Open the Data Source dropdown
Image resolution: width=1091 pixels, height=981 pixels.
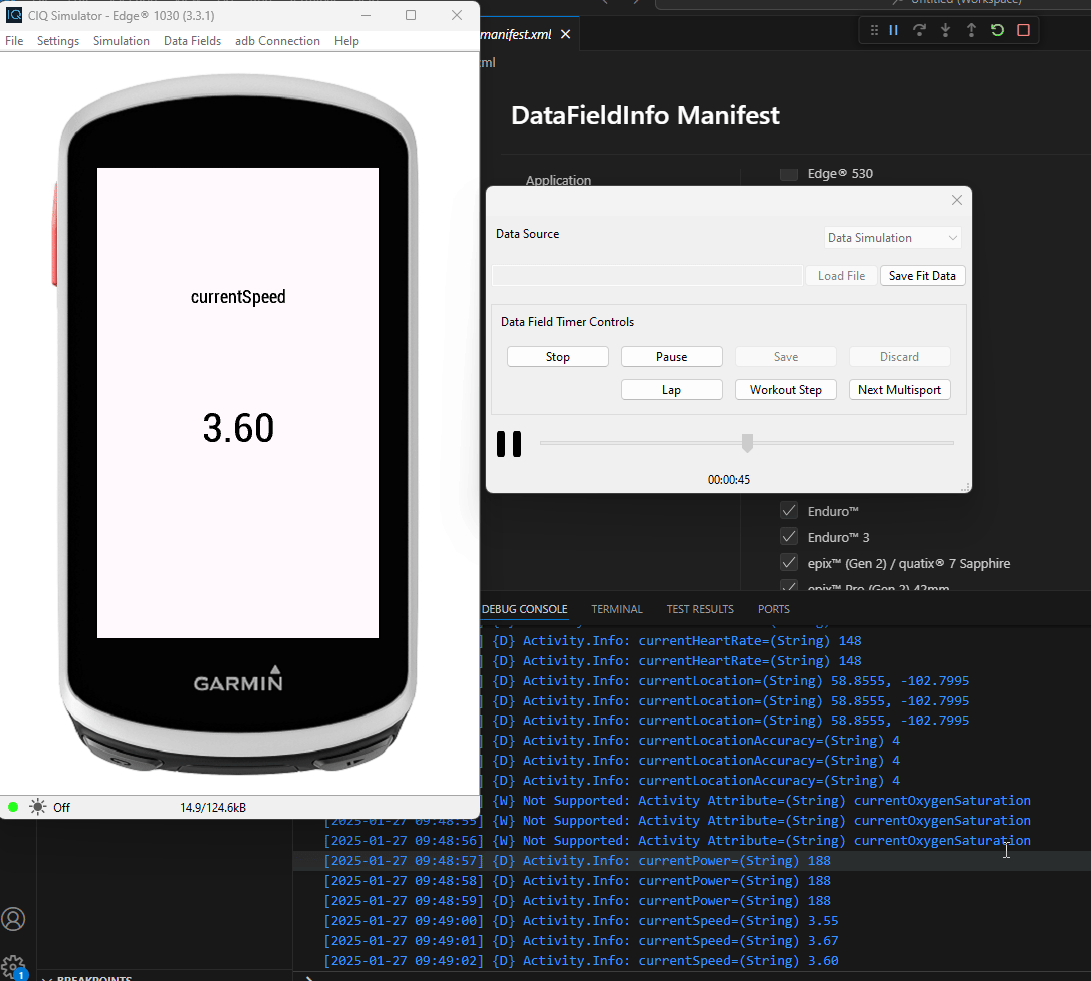click(892, 238)
